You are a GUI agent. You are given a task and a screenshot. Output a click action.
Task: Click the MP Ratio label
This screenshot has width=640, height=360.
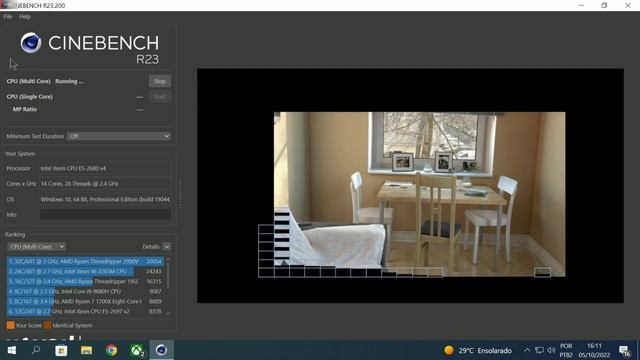coord(25,109)
